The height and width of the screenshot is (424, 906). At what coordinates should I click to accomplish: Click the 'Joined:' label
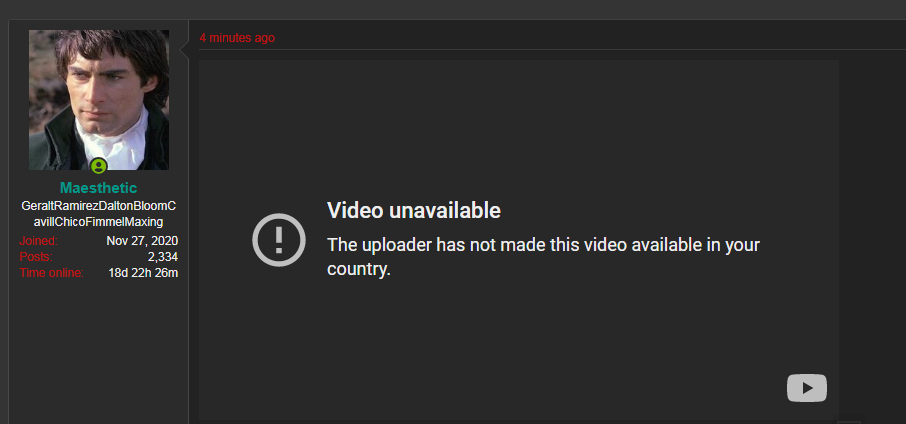pos(39,241)
